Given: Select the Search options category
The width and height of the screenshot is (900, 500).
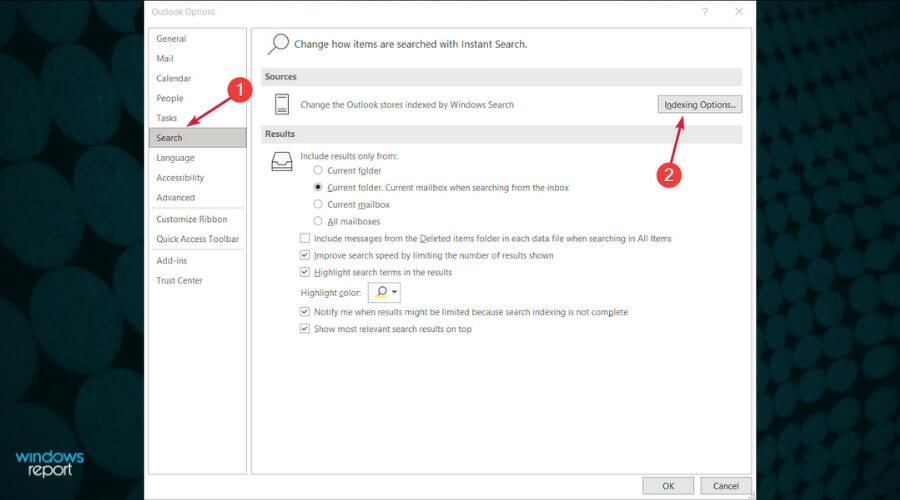Looking at the screenshot, I should click(197, 138).
